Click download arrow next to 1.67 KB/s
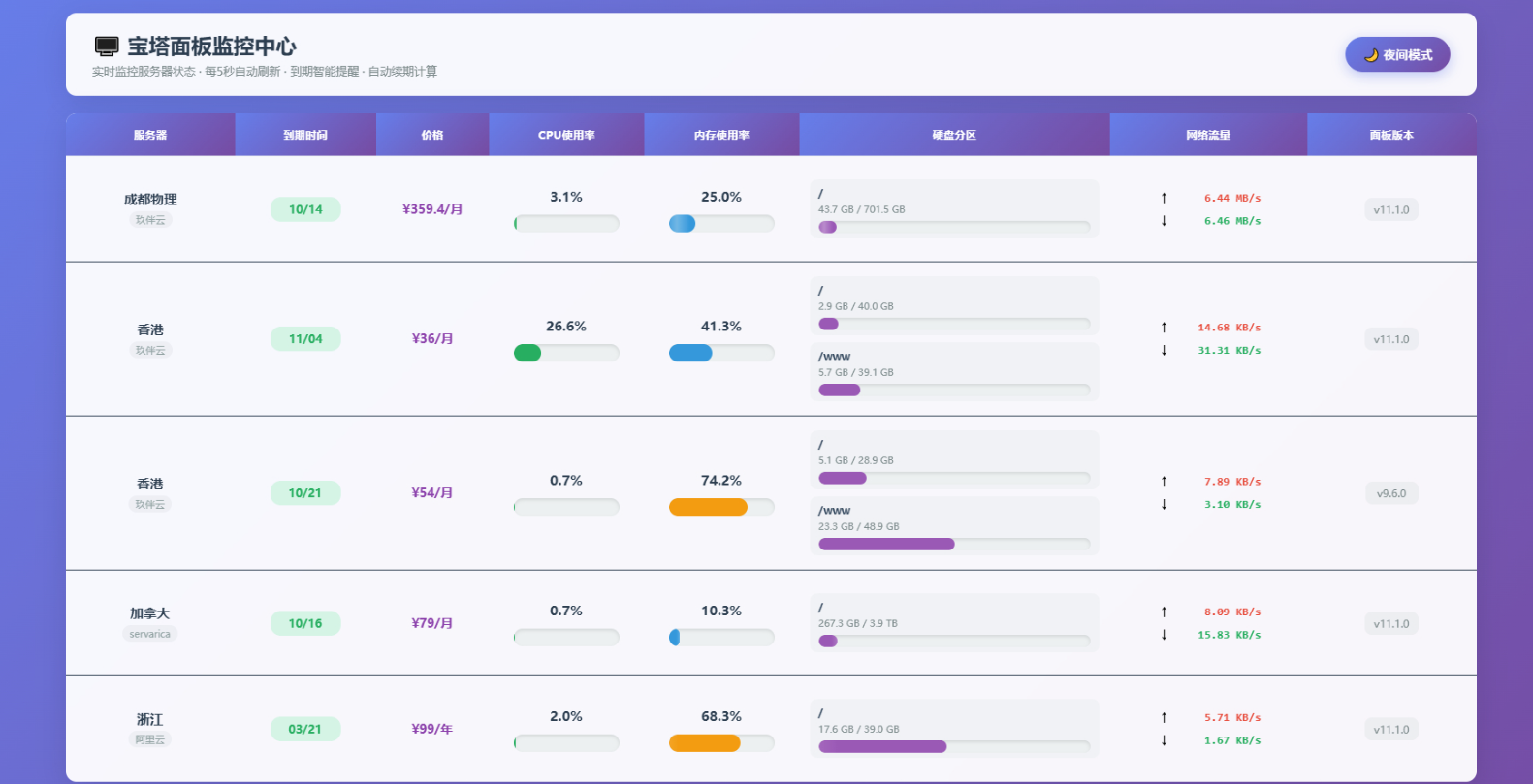 (x=1164, y=740)
